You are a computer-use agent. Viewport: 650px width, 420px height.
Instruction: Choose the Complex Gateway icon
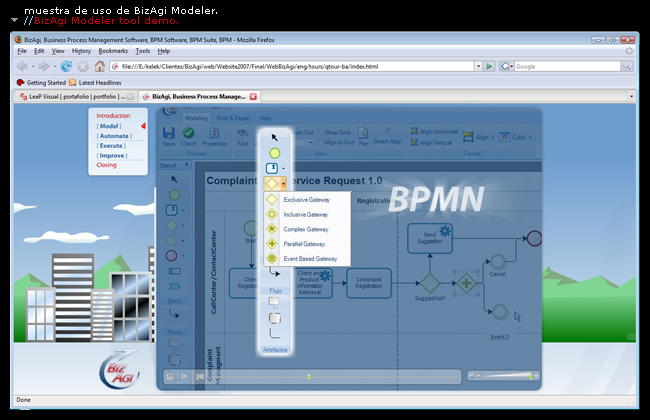(272, 229)
